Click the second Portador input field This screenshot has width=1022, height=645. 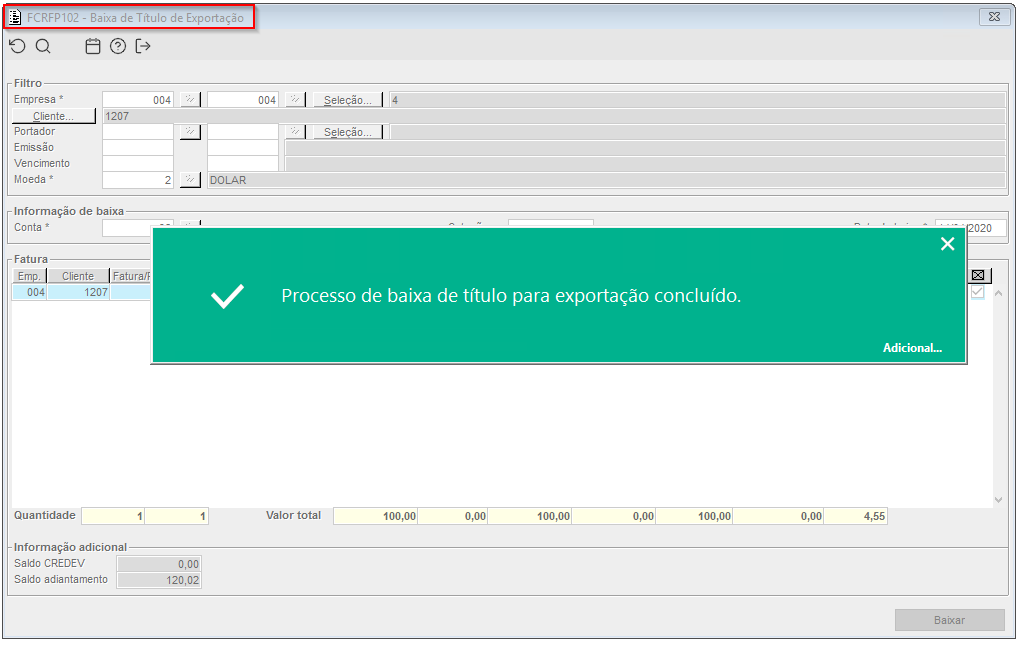pos(243,132)
